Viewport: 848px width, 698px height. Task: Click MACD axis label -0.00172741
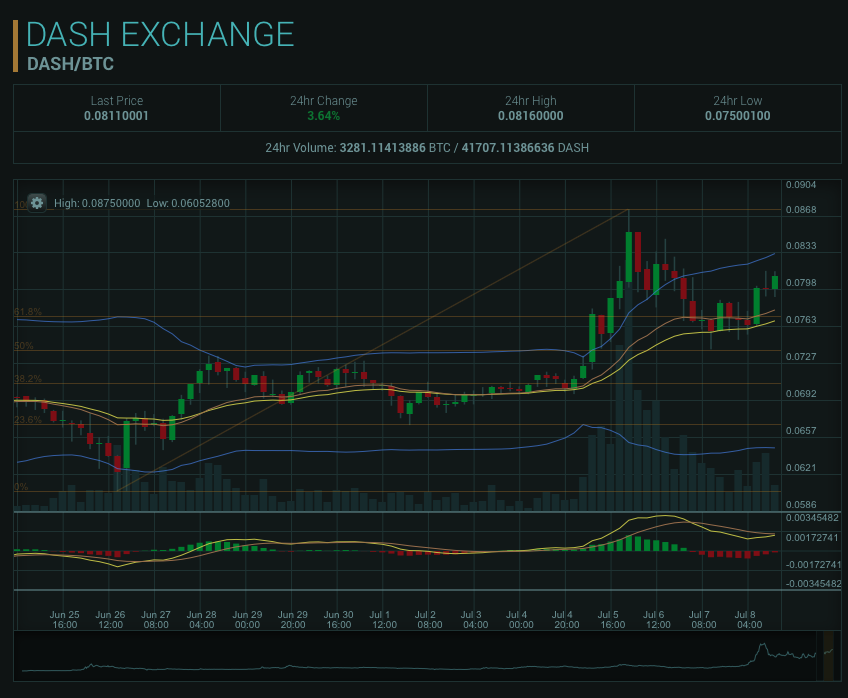[x=813, y=564]
